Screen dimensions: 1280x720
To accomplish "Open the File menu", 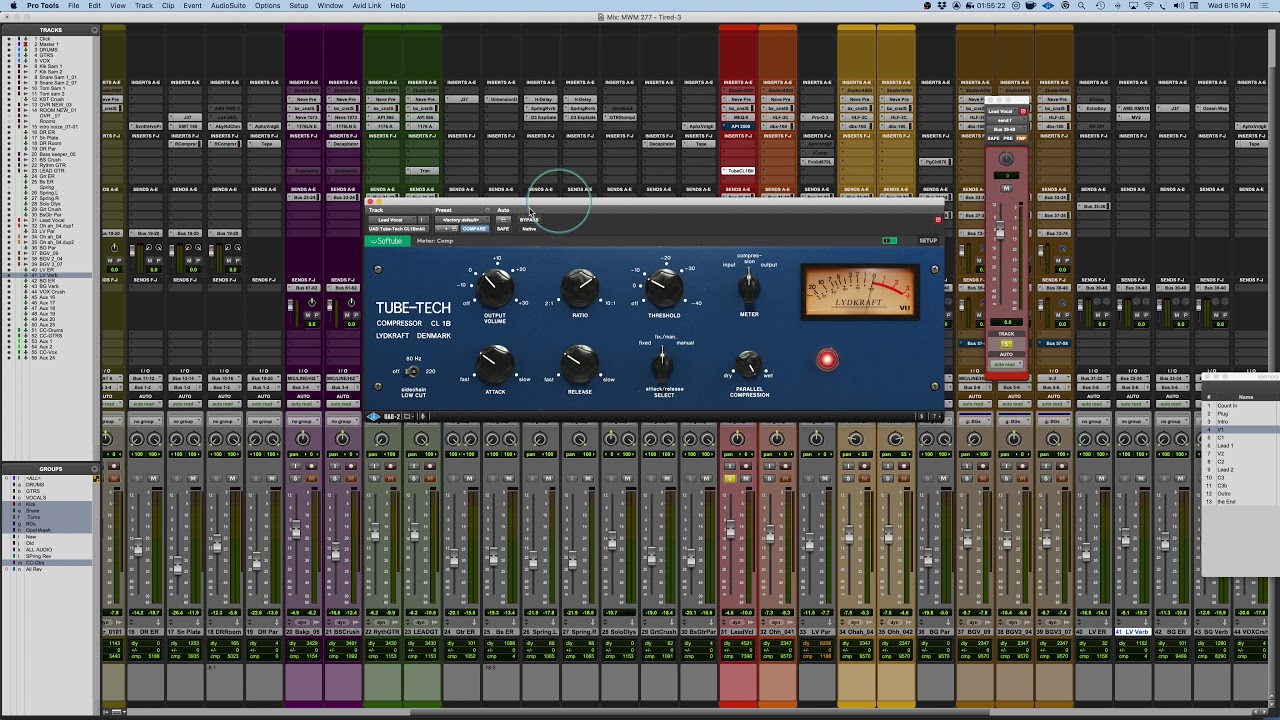I will pos(74,6).
